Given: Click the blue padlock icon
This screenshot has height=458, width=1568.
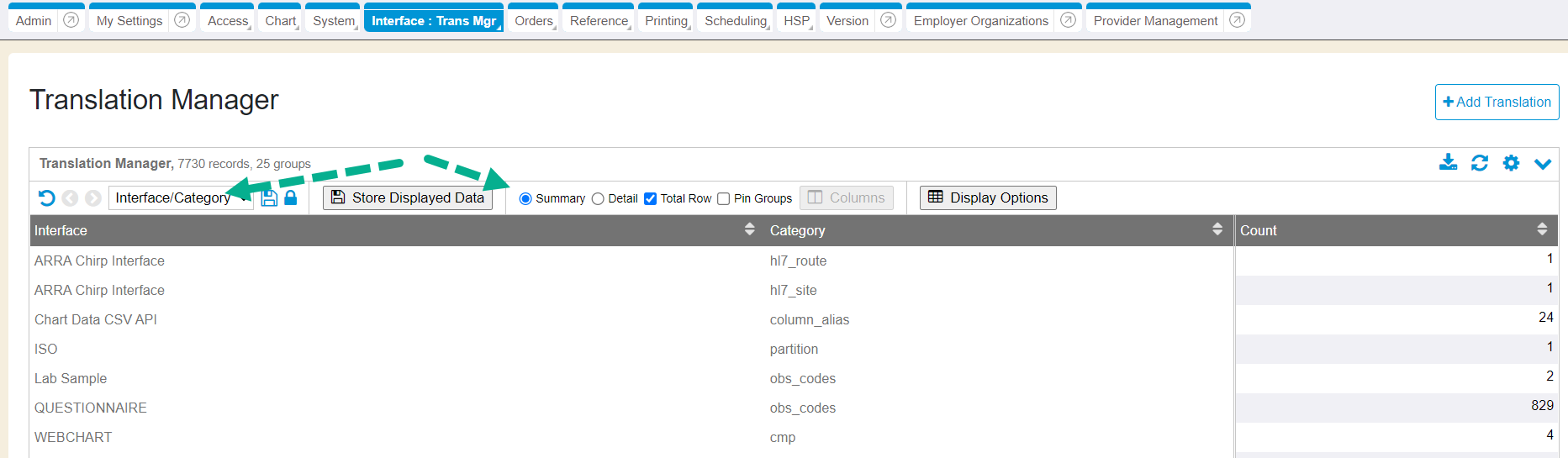Looking at the screenshot, I should click(x=291, y=198).
